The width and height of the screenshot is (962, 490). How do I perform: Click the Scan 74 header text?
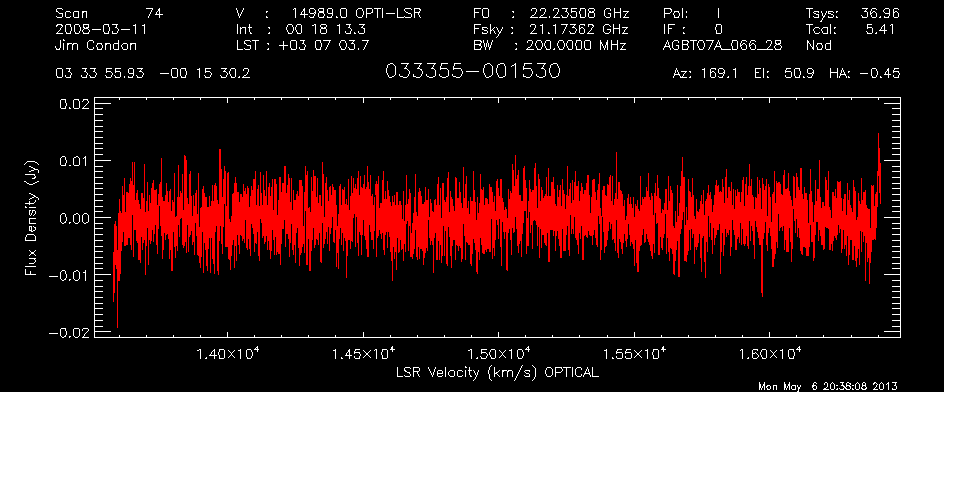click(x=109, y=13)
